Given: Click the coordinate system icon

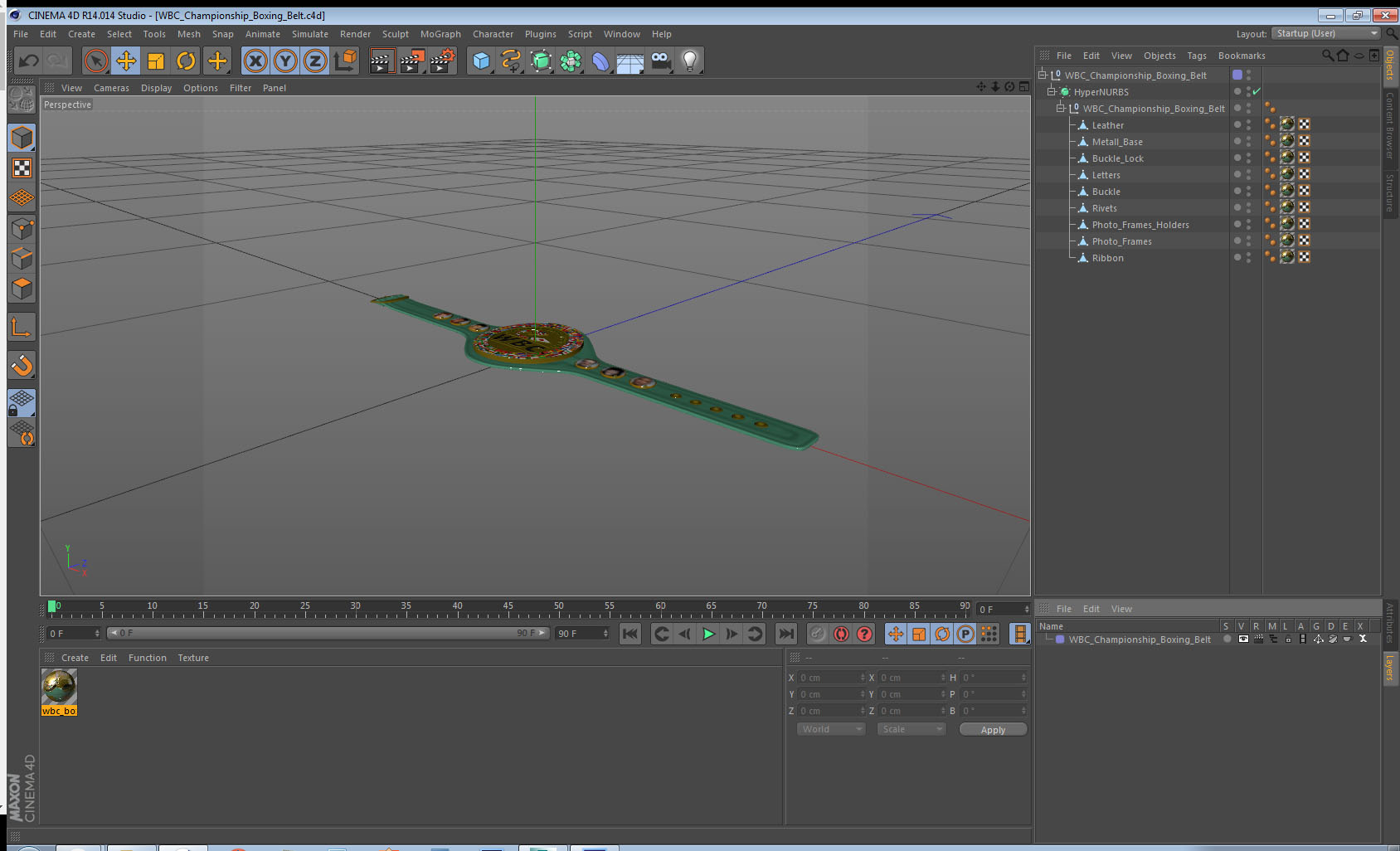Looking at the screenshot, I should click(345, 61).
